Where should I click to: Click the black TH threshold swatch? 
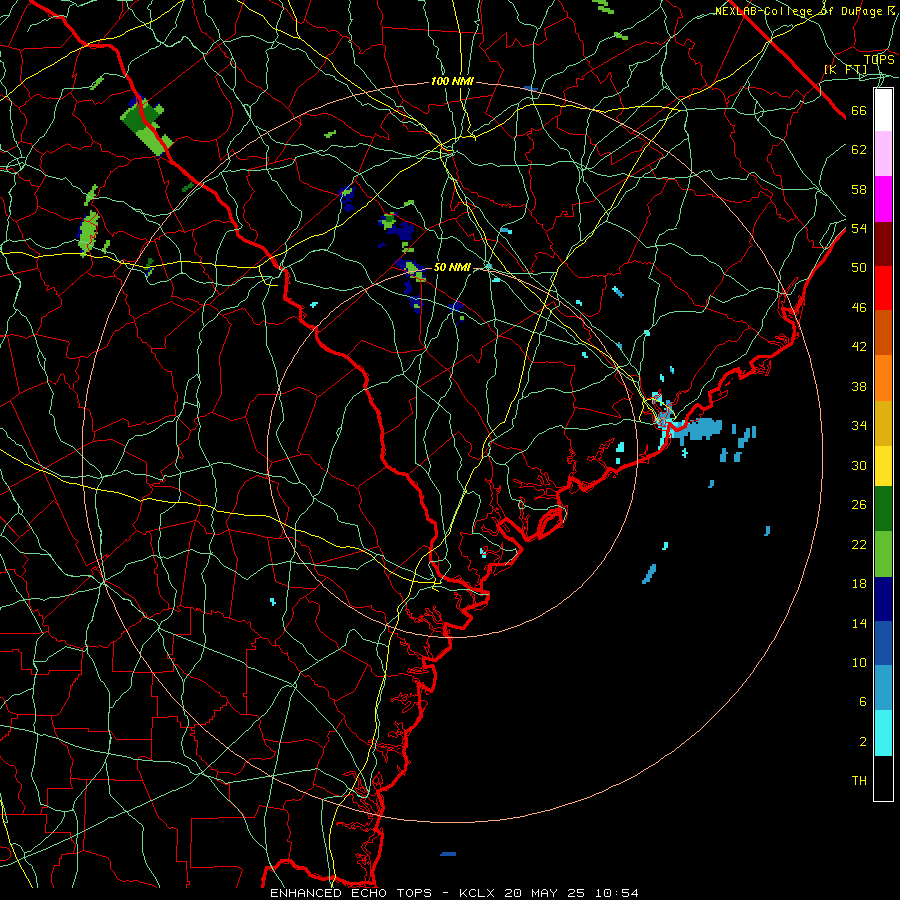(x=883, y=778)
